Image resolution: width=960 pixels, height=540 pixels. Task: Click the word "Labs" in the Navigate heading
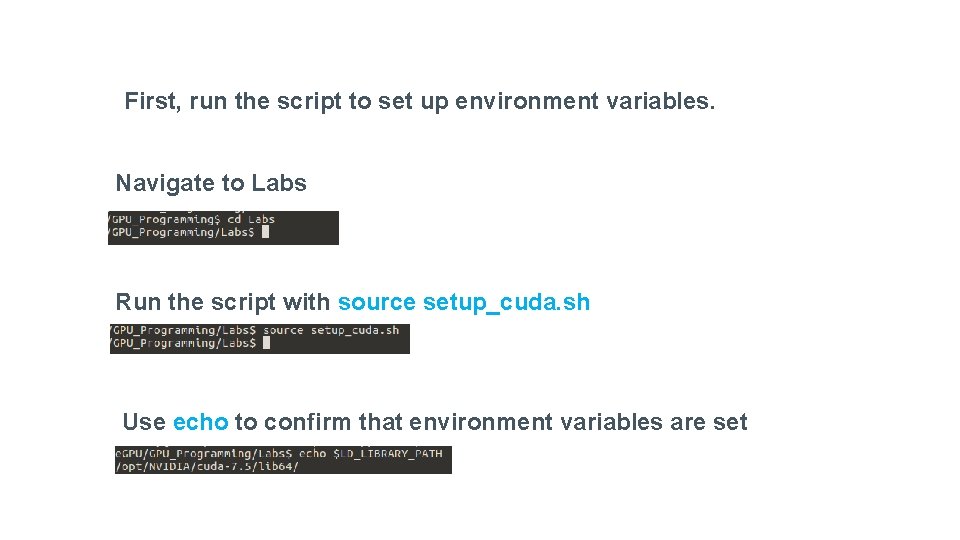pos(279,183)
